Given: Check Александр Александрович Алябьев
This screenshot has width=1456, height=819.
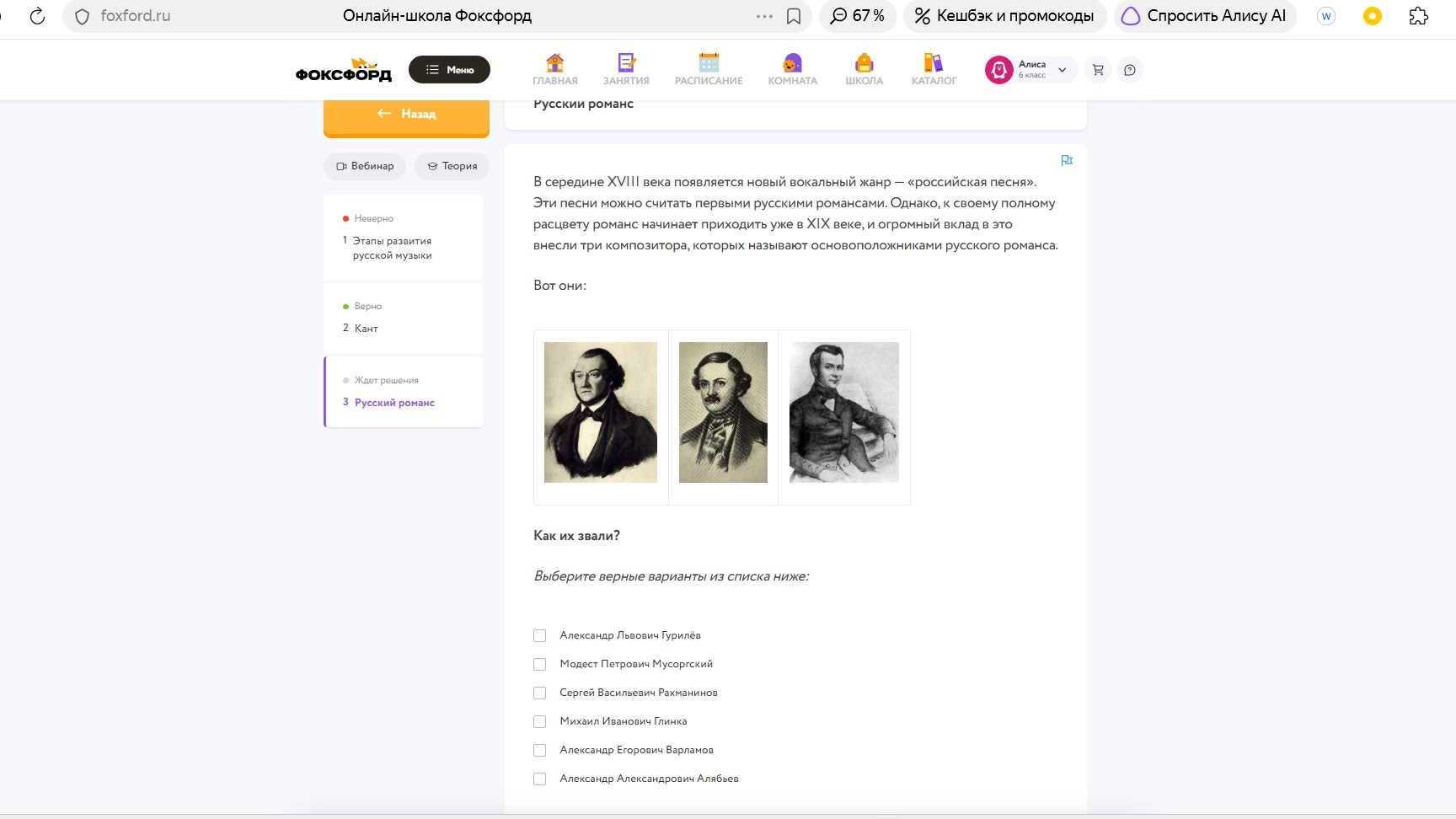Looking at the screenshot, I should coord(539,779).
